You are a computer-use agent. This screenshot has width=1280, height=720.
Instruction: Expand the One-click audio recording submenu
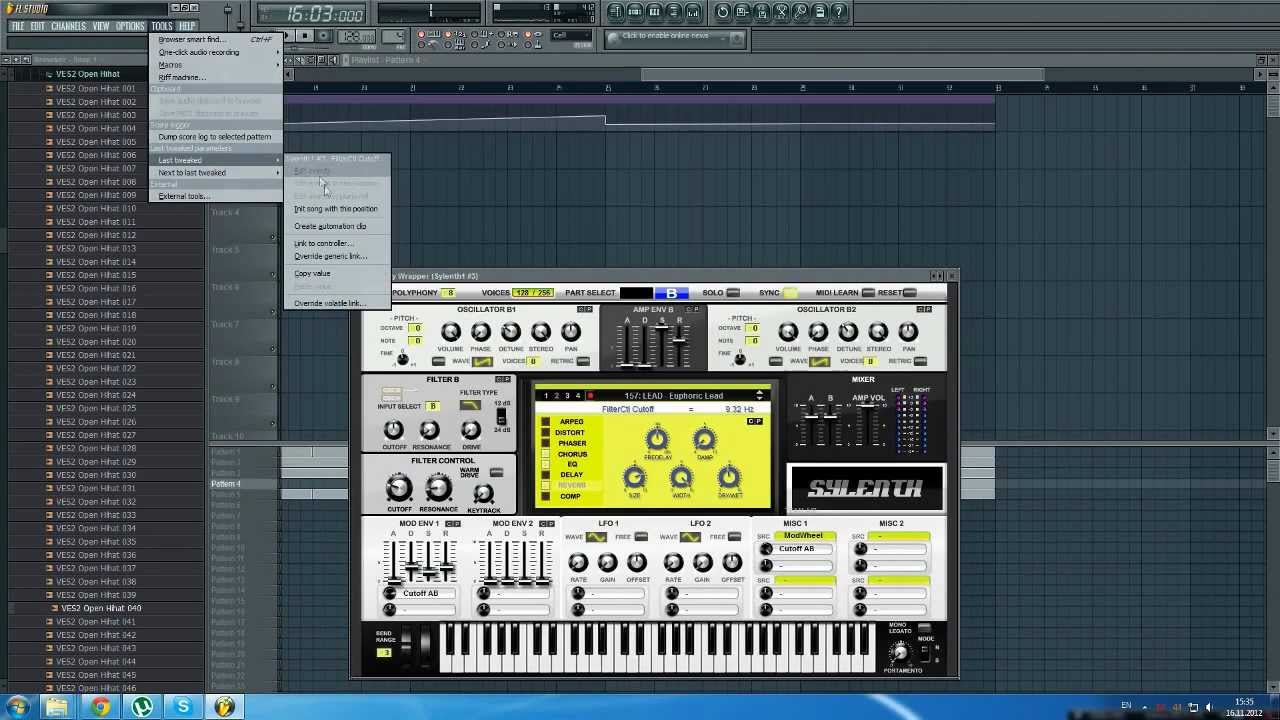click(217, 52)
